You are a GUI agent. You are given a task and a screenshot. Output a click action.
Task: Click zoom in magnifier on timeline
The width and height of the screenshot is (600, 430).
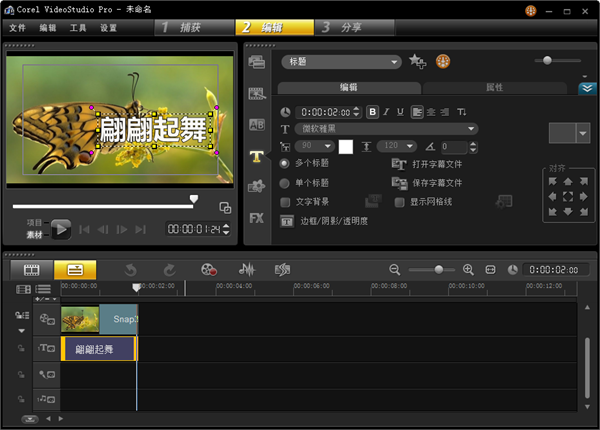tap(468, 270)
